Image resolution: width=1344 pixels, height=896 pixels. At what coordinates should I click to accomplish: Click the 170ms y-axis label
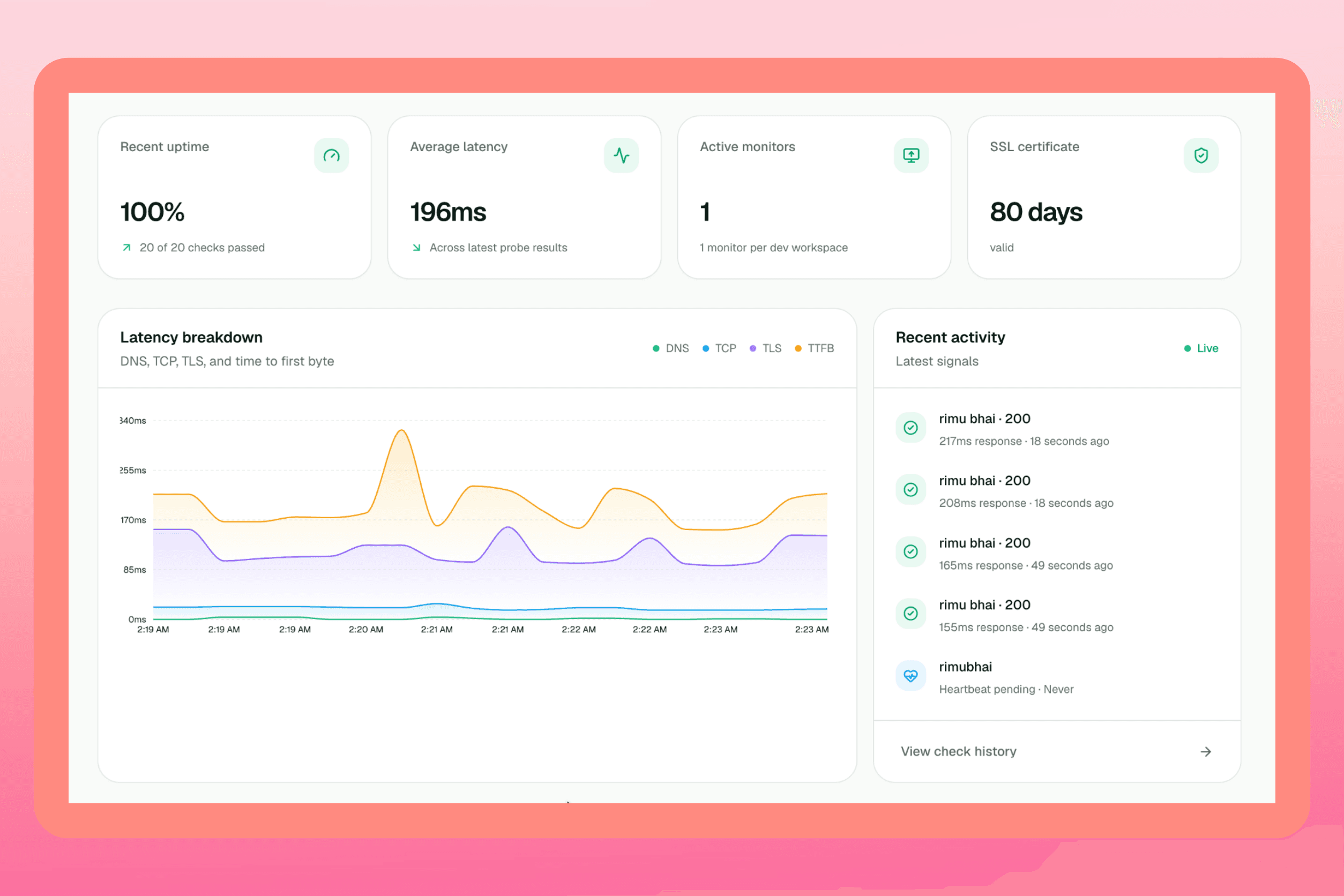point(133,520)
